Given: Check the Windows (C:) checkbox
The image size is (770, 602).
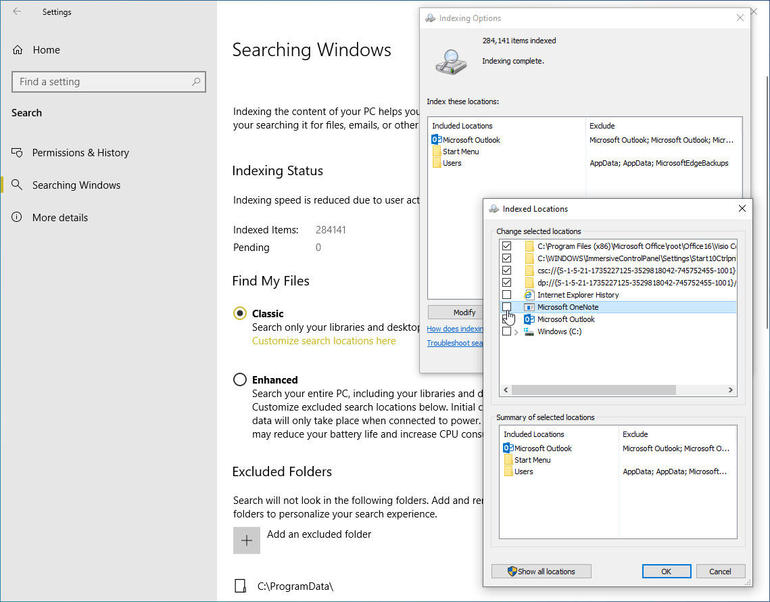Looking at the screenshot, I should point(507,331).
